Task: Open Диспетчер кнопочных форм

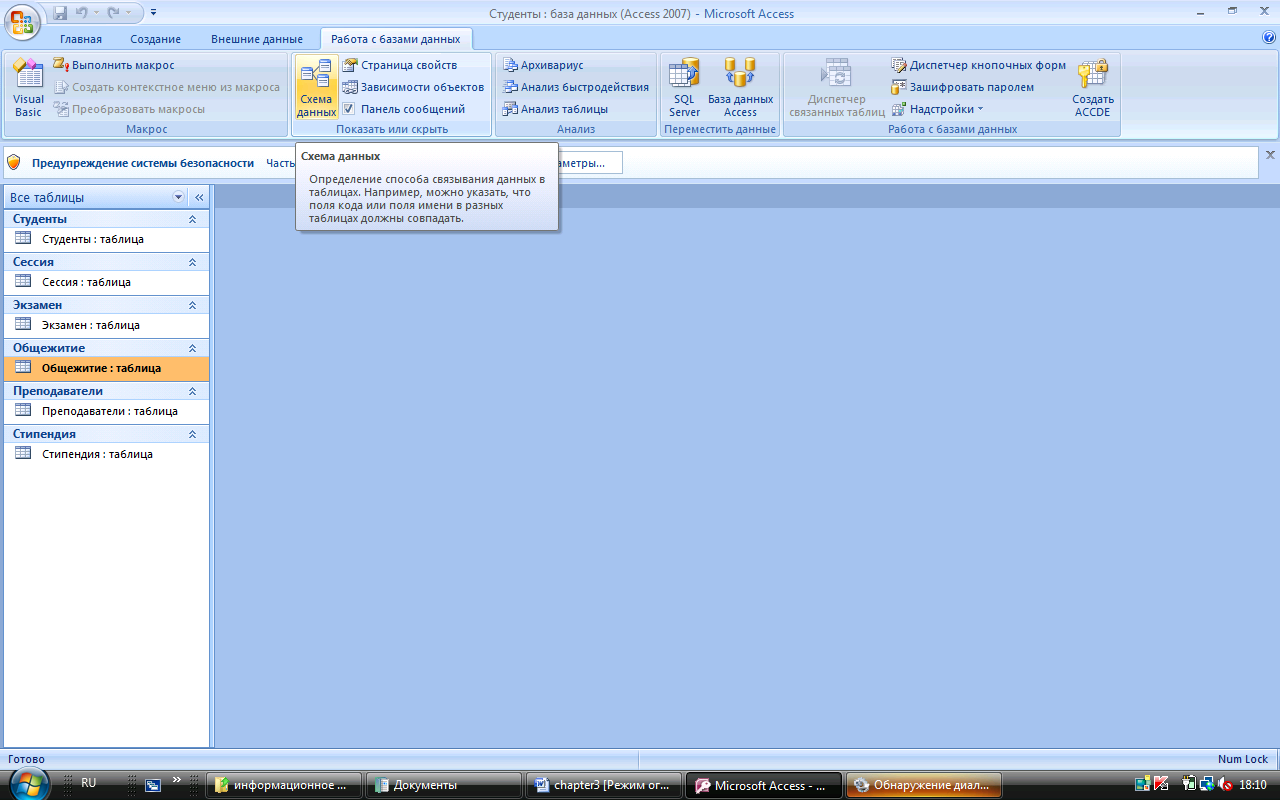Action: pos(978,65)
